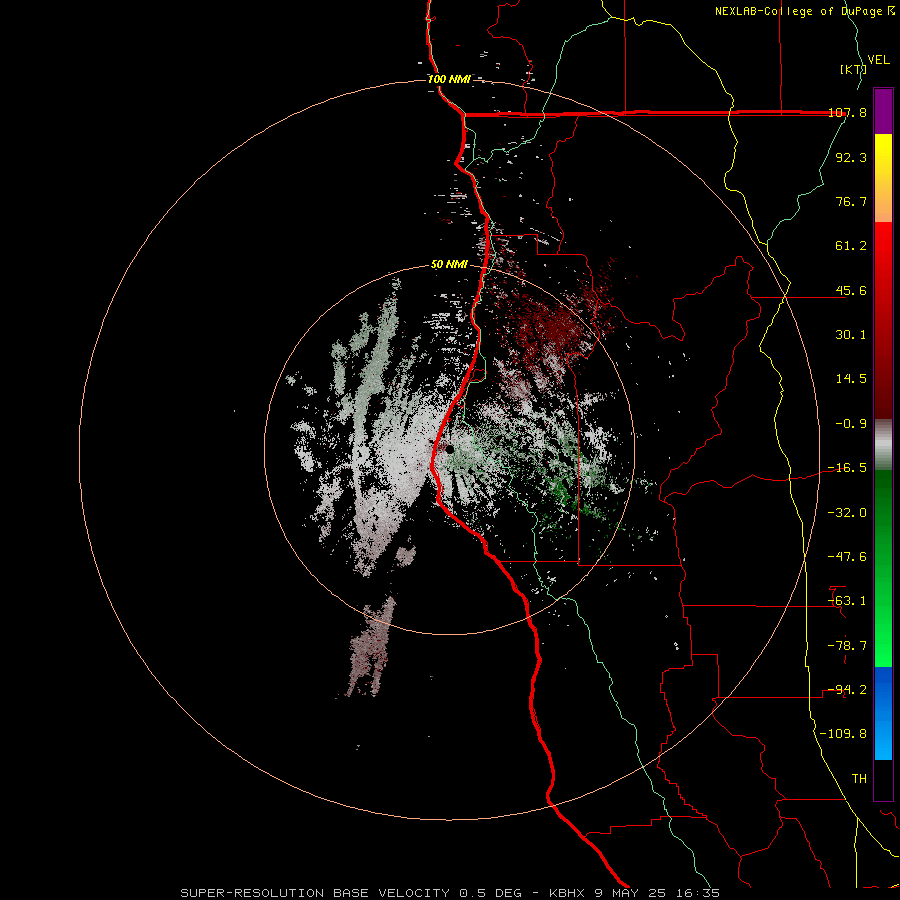
Task: Pick the purple segment of velocity color bar
Action: (883, 111)
